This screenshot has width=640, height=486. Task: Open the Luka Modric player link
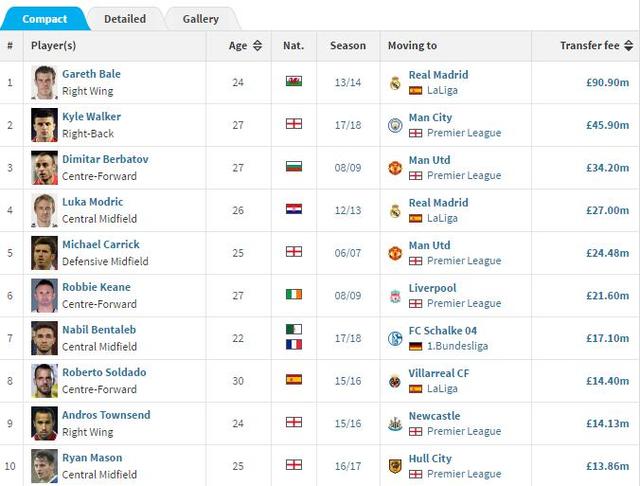(x=93, y=202)
